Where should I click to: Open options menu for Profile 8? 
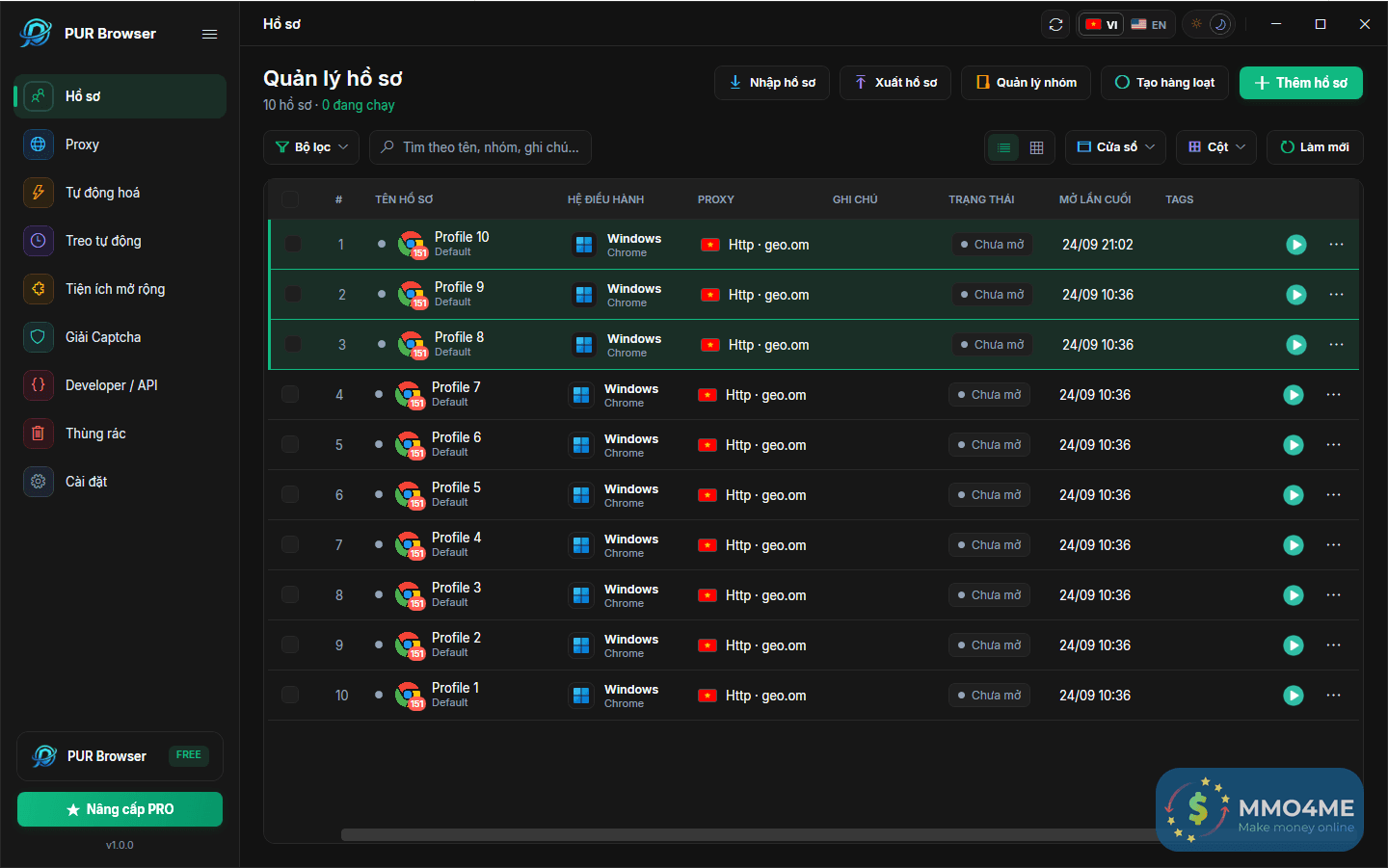click(x=1336, y=345)
